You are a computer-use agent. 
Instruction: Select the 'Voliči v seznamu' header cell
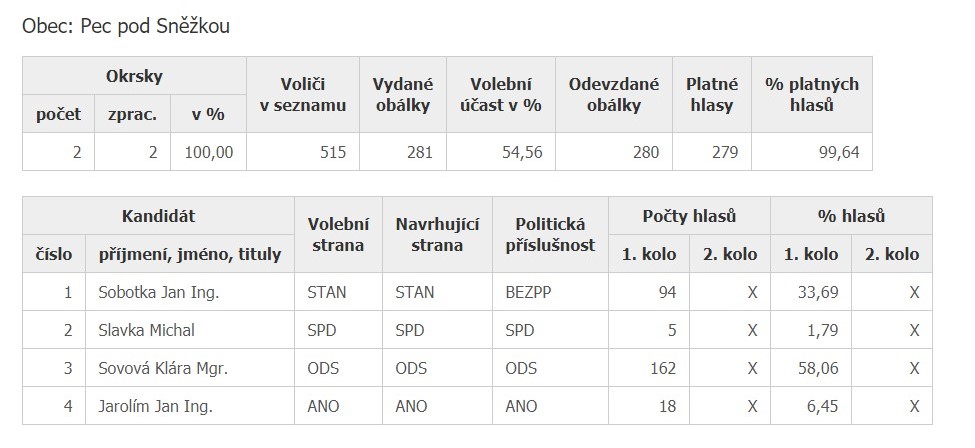point(302,95)
